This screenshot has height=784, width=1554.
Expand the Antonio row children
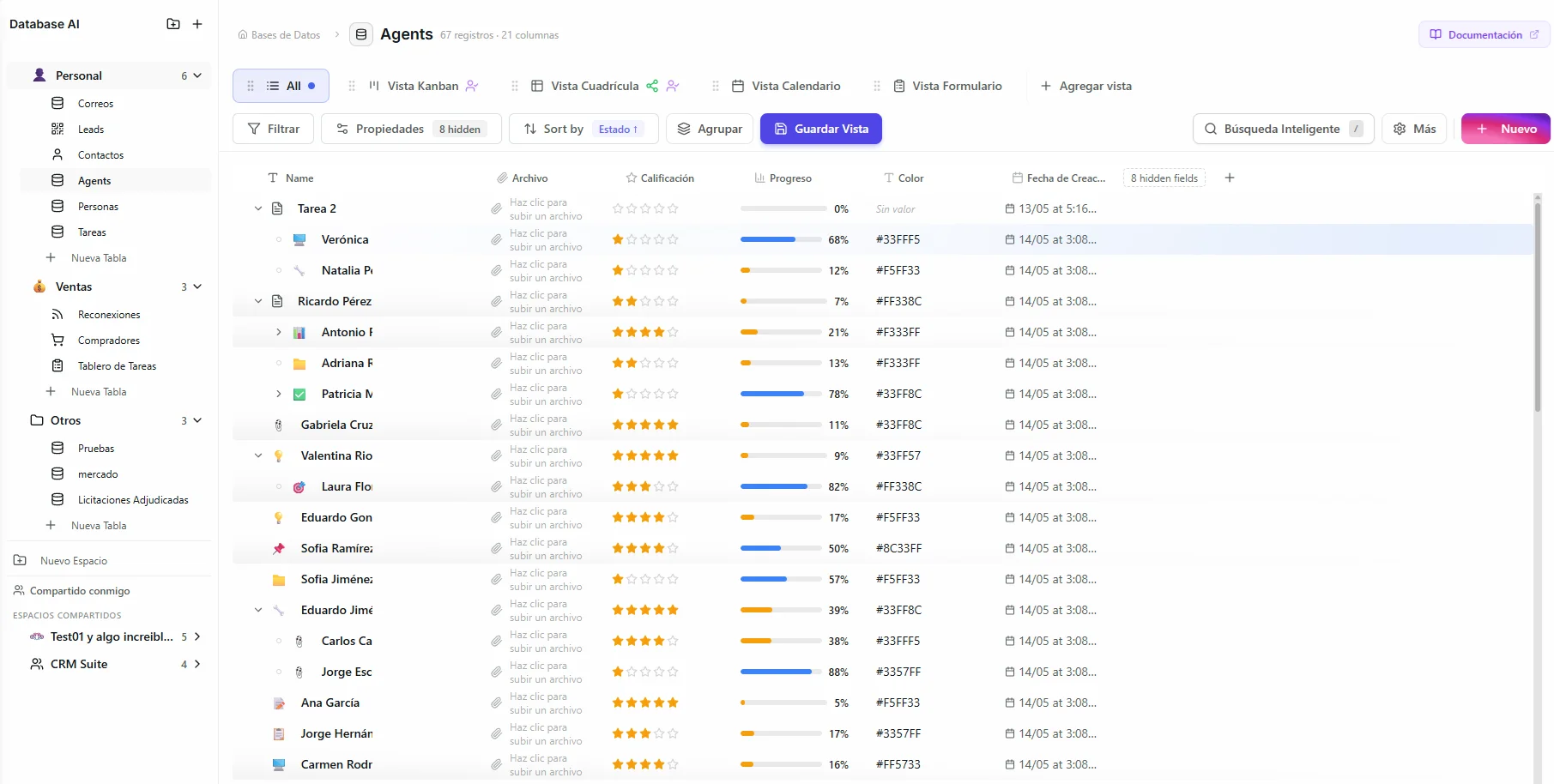coord(279,332)
